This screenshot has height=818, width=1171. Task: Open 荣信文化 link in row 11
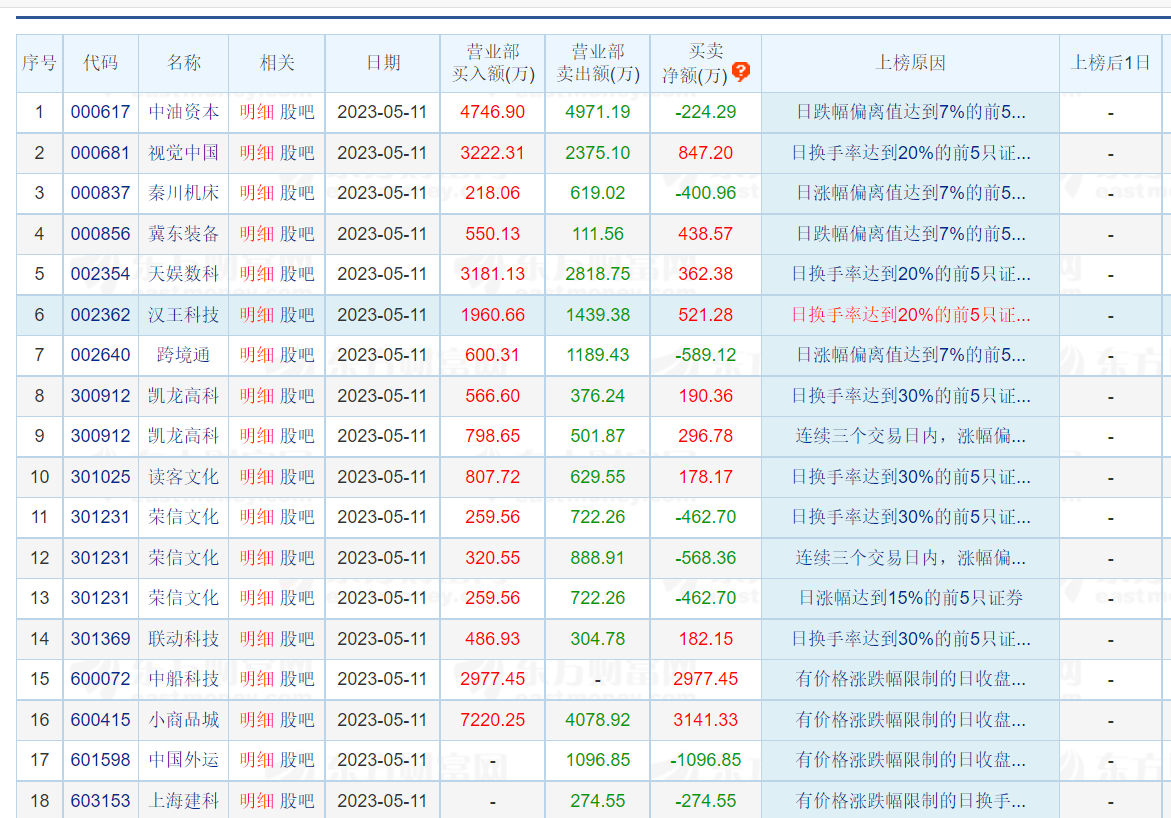tap(184, 517)
